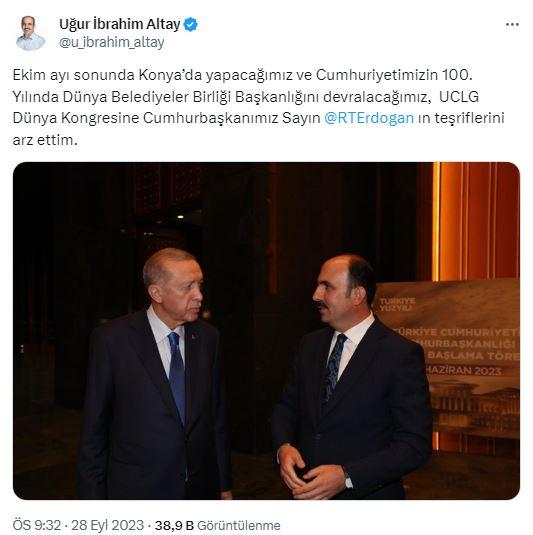Click the orange lit wall panel in the photo
Viewport: 533px width, 535px height.
[x=476, y=221]
